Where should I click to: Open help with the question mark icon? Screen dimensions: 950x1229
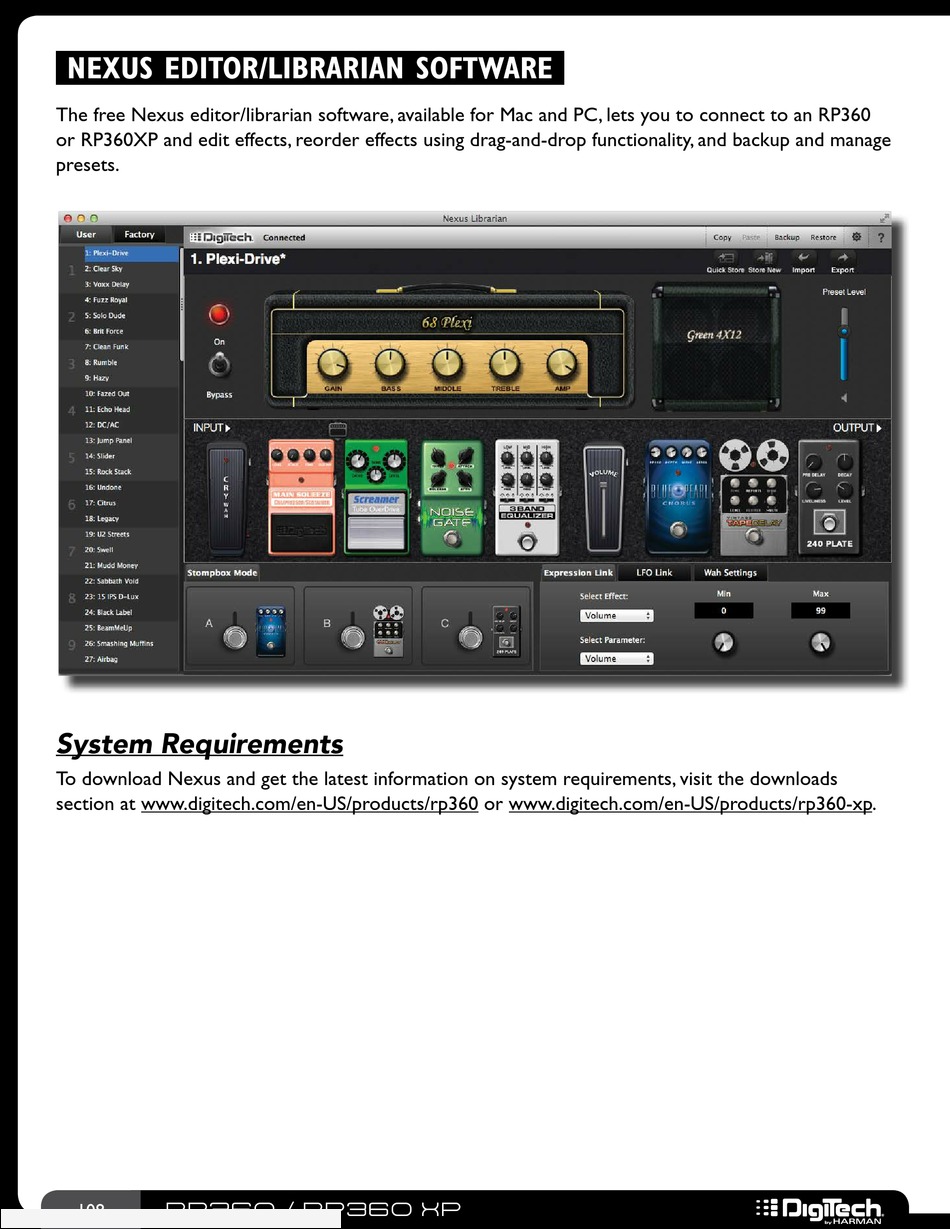pyautogui.click(x=880, y=237)
